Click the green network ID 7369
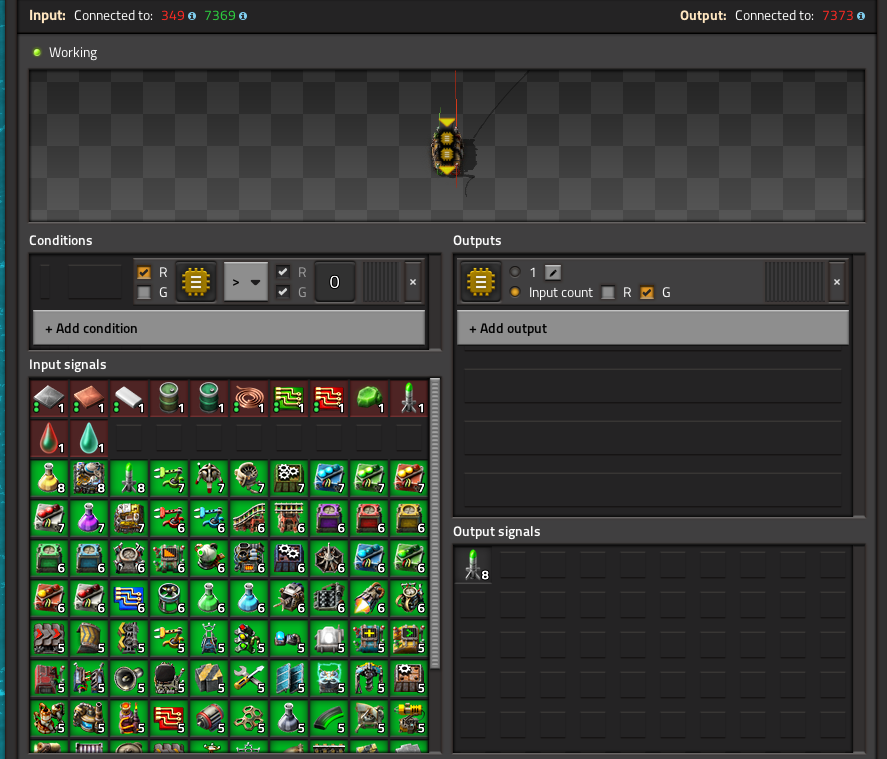Screen dimensions: 887x759 click(219, 16)
